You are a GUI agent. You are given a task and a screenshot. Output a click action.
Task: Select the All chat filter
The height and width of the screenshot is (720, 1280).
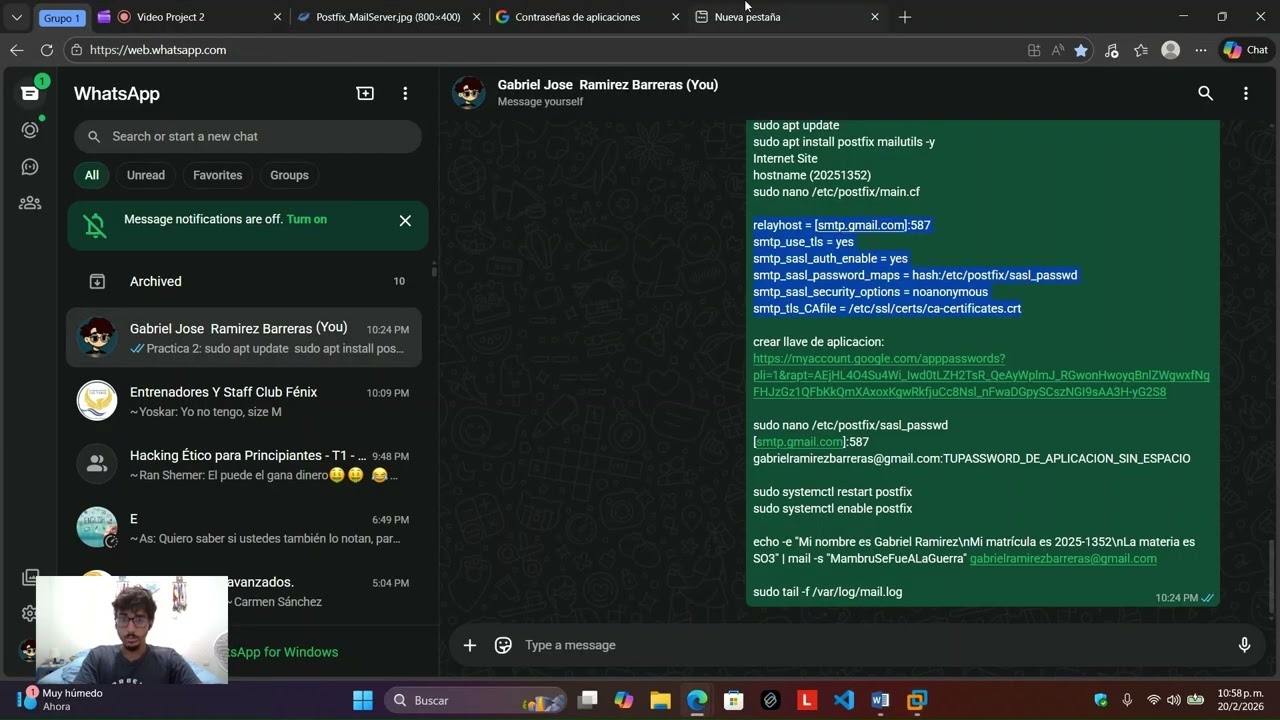pyautogui.click(x=91, y=175)
